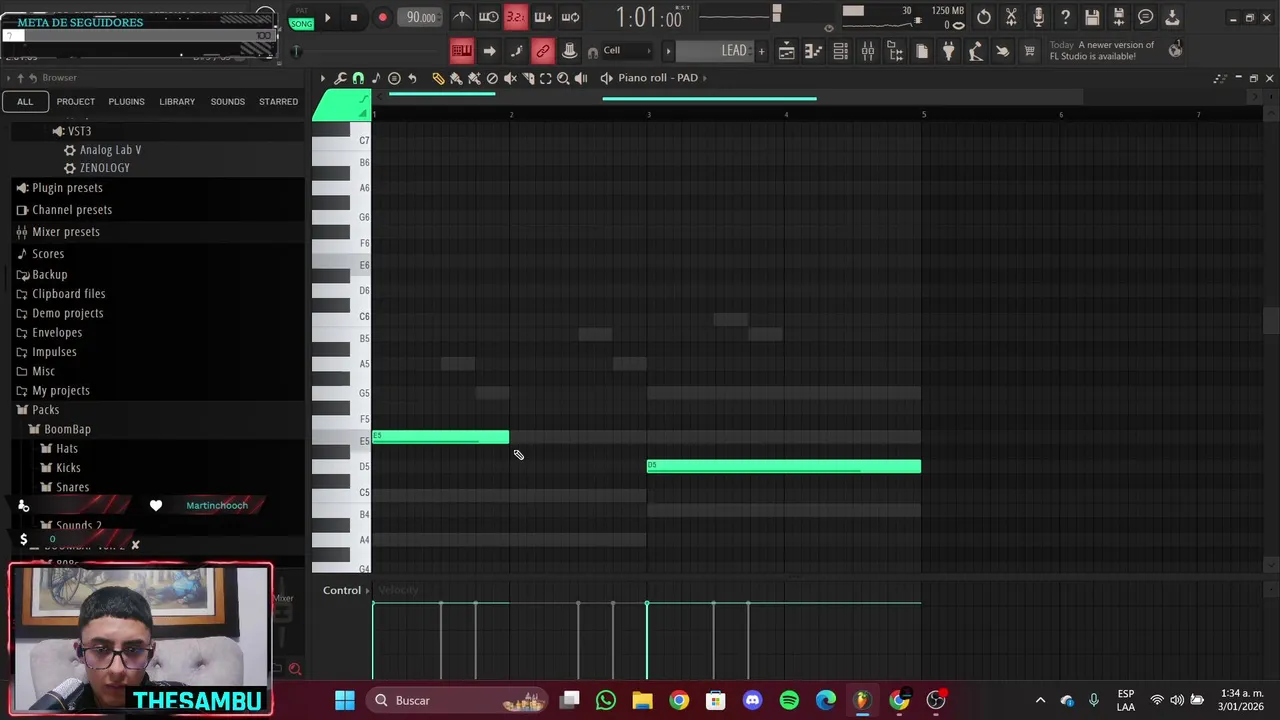Click the 90.000 tempo field
The image size is (1280, 720).
coord(421,17)
